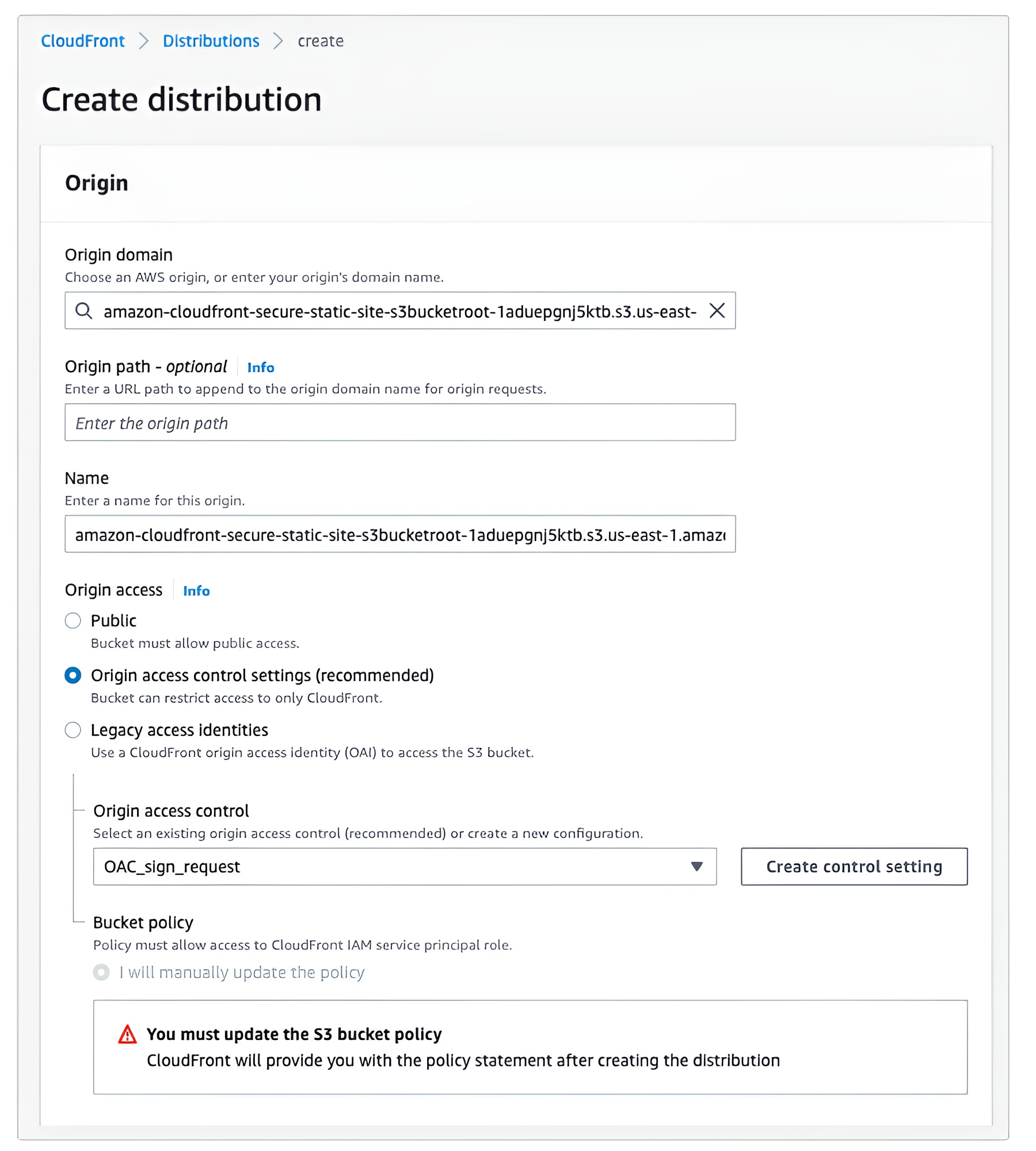The image size is (1036, 1151).
Task: Go to Distributions breadcrumb link
Action: tap(211, 41)
